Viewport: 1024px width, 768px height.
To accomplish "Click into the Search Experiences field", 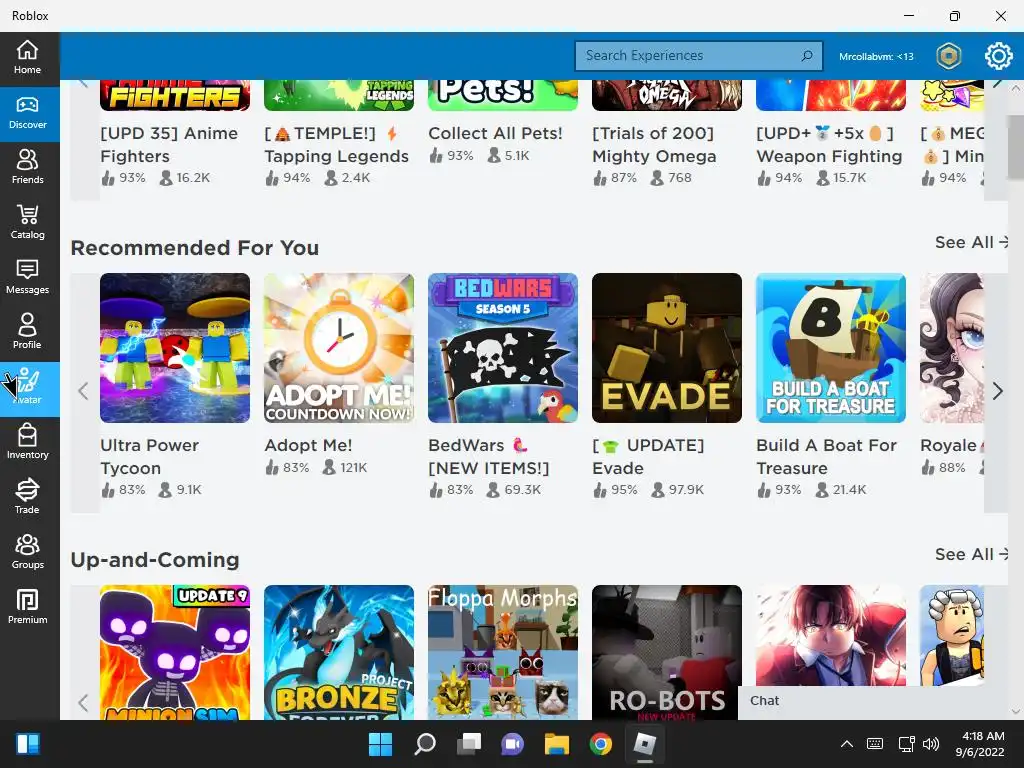I will 698,56.
